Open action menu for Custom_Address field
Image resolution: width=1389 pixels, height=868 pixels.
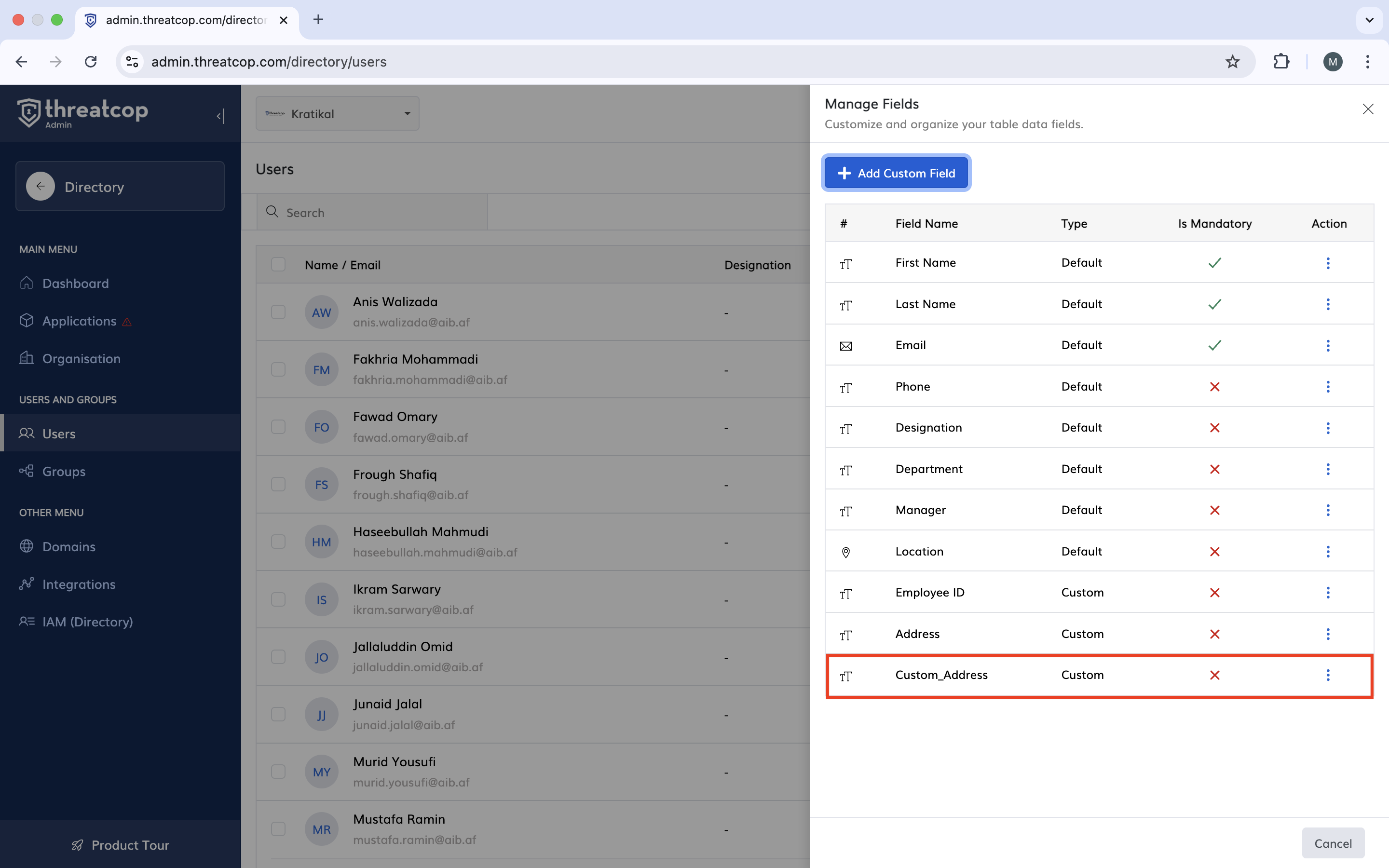click(x=1328, y=675)
